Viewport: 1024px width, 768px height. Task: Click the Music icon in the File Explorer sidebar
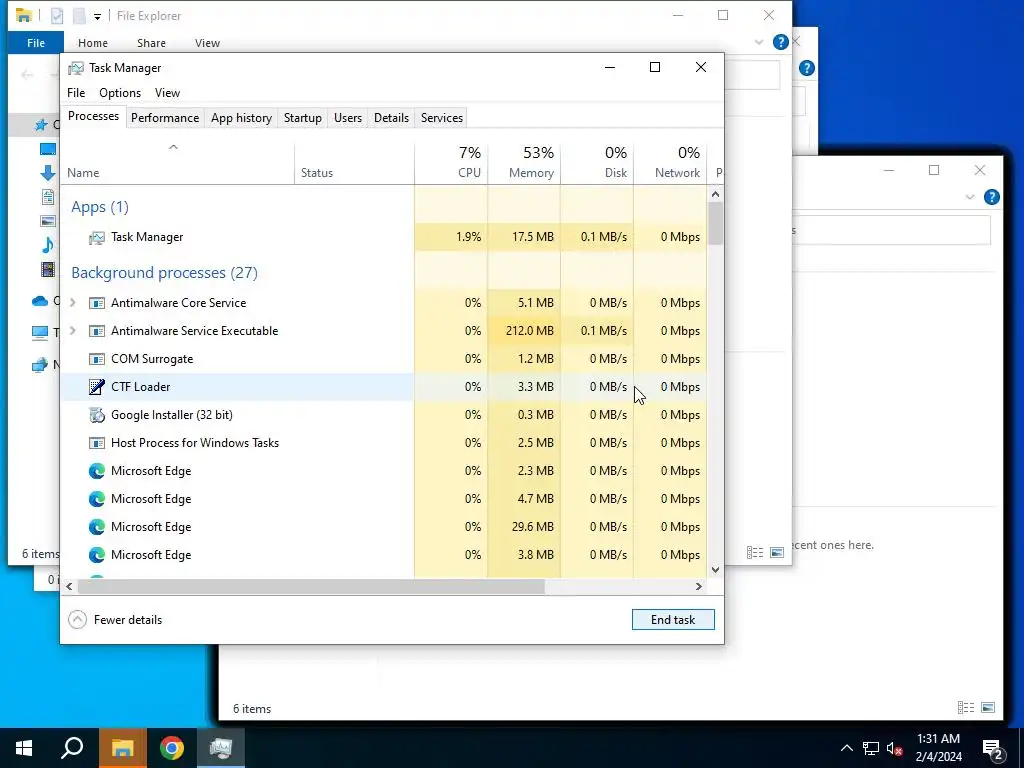(48, 245)
